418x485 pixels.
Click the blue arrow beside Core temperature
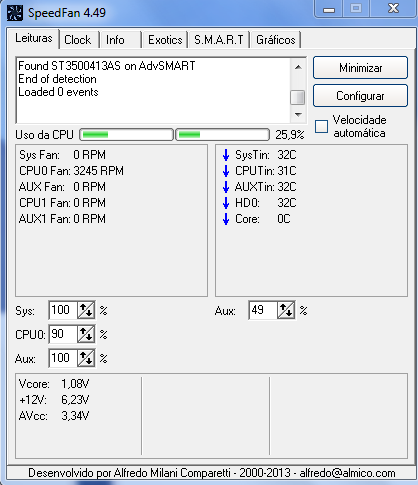tap(226, 219)
